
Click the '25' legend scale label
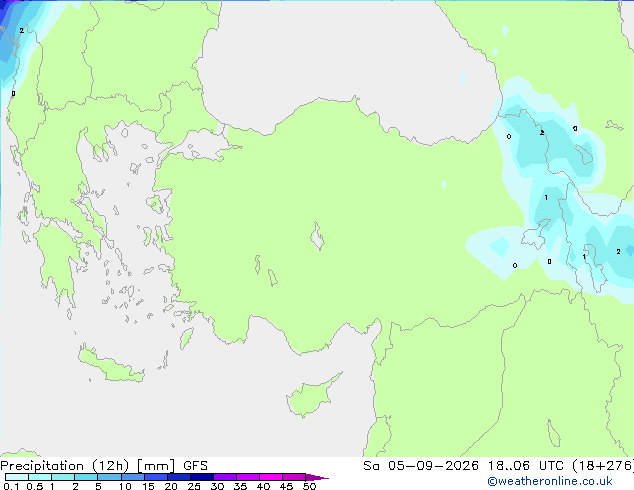(x=194, y=486)
